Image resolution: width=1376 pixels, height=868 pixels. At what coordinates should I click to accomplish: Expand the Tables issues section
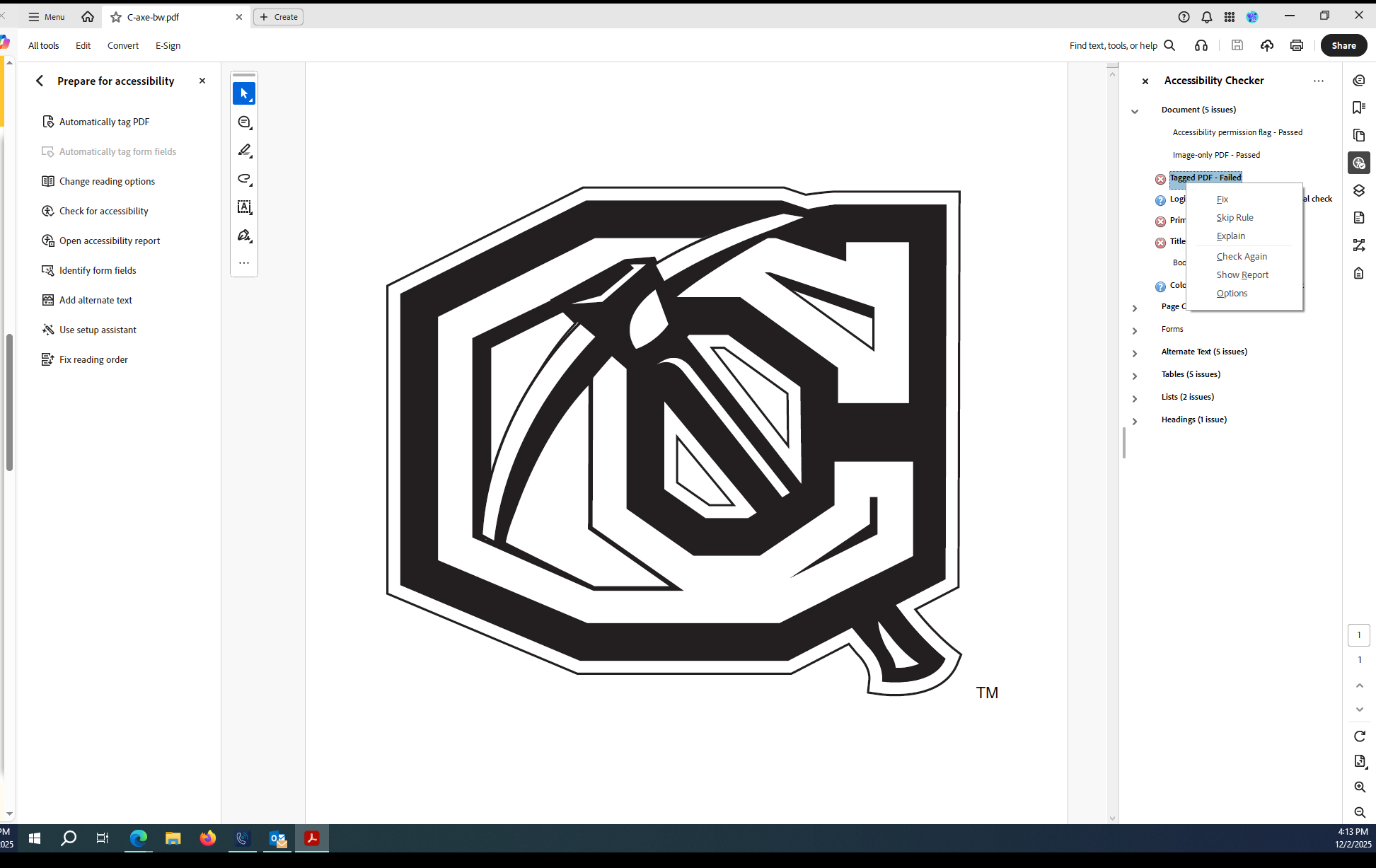point(1135,376)
